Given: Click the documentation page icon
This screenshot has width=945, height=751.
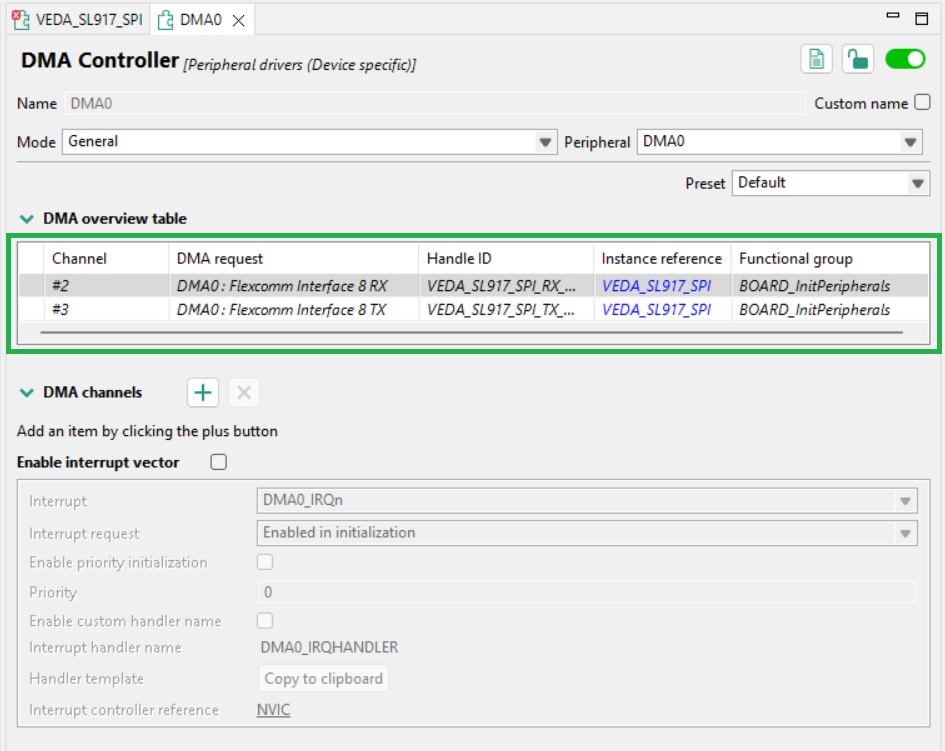Looking at the screenshot, I should (817, 60).
